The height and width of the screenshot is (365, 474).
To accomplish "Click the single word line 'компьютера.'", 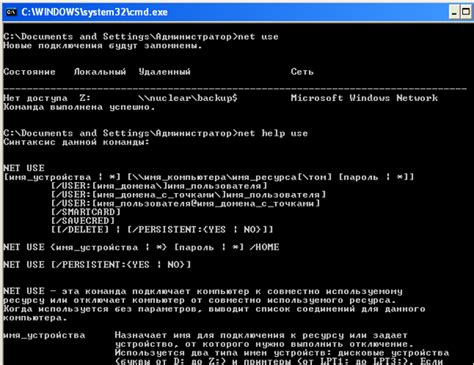I will click(35, 318).
